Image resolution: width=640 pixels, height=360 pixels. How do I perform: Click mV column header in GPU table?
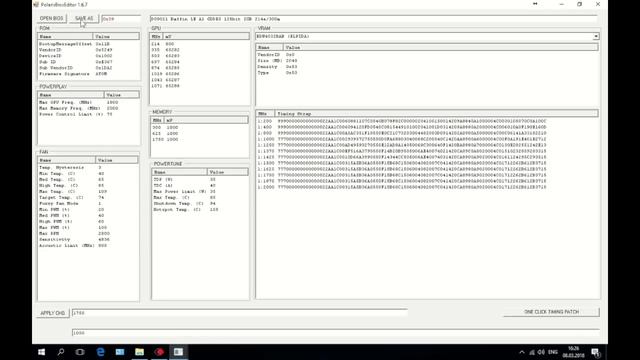click(207, 36)
